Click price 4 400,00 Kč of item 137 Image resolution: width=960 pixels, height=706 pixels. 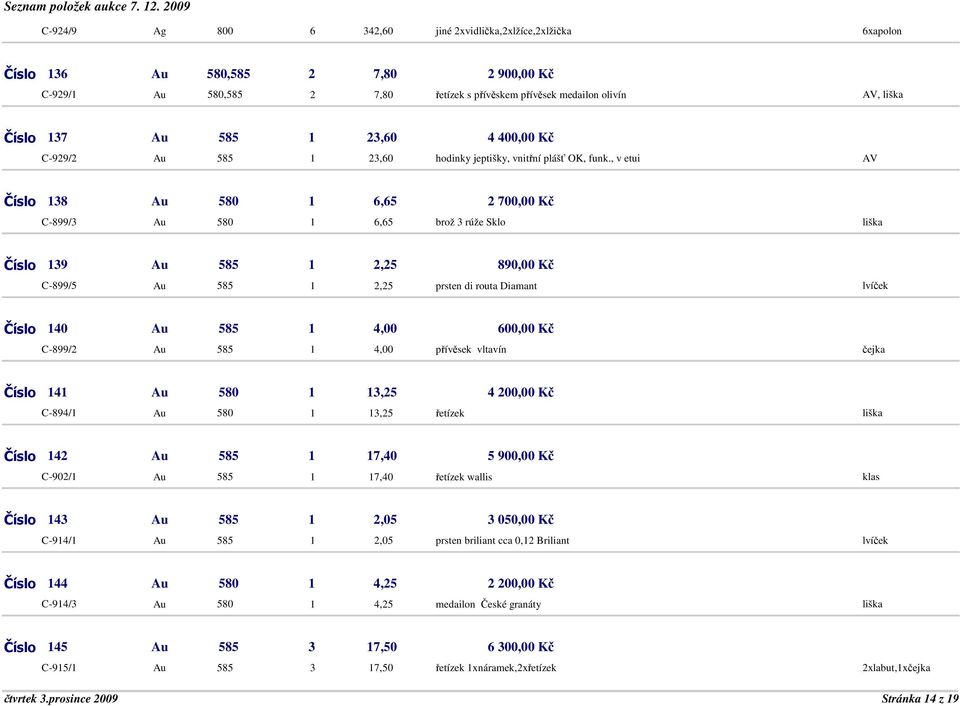click(520, 138)
